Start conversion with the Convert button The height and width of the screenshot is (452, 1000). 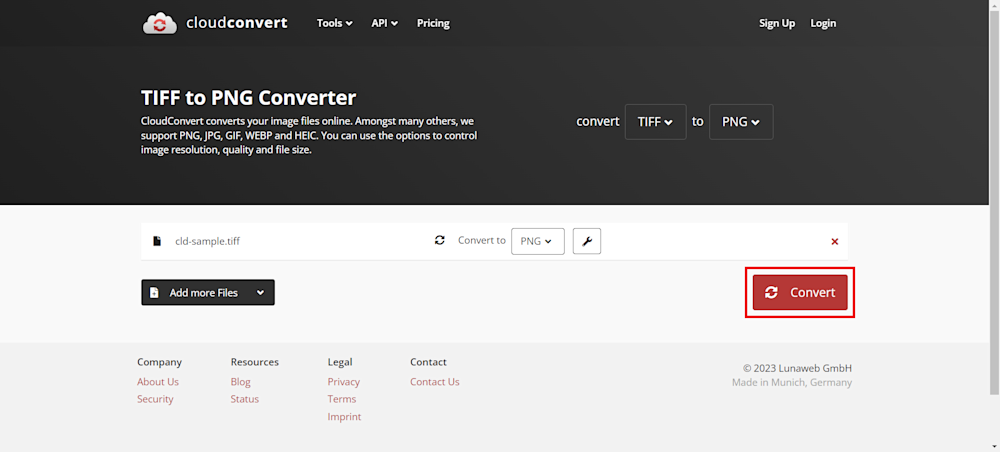coord(800,293)
